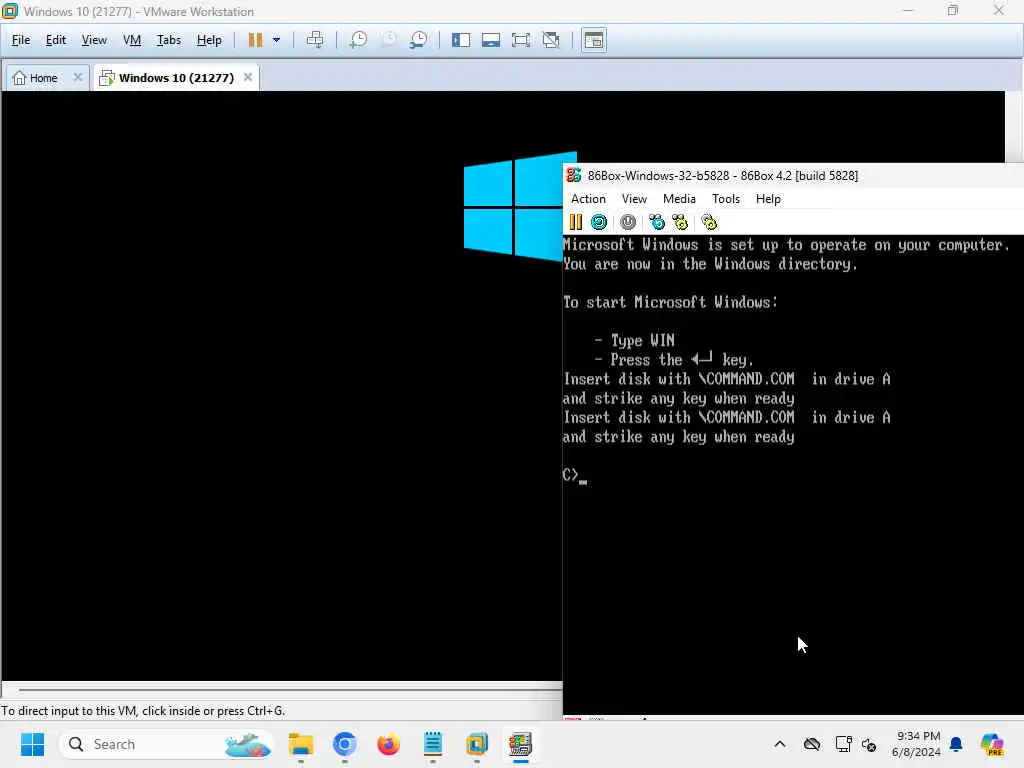Image resolution: width=1024 pixels, height=768 pixels.
Task: Click the 86Box taskbar icon
Action: [520, 744]
